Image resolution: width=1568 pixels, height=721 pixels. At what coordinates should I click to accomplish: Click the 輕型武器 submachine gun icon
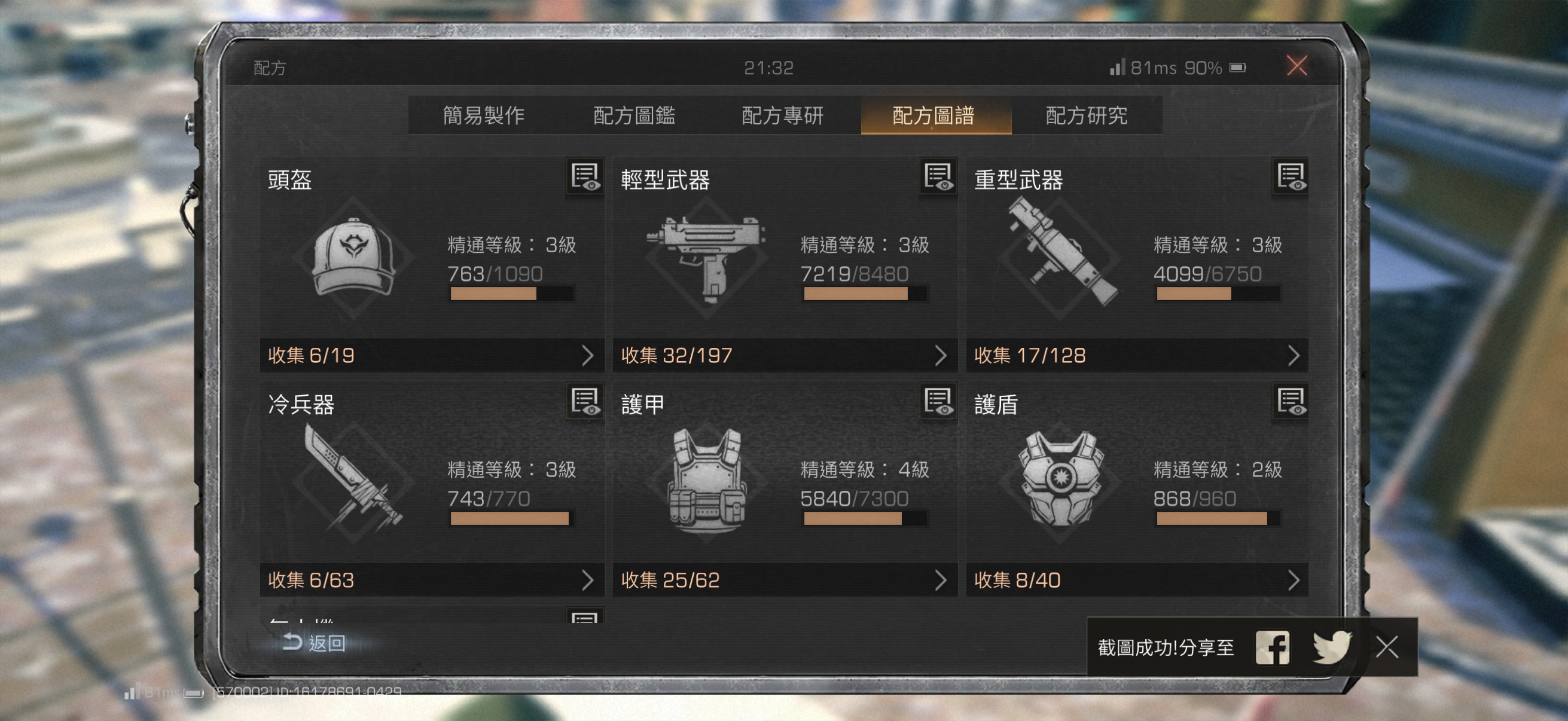pos(706,258)
